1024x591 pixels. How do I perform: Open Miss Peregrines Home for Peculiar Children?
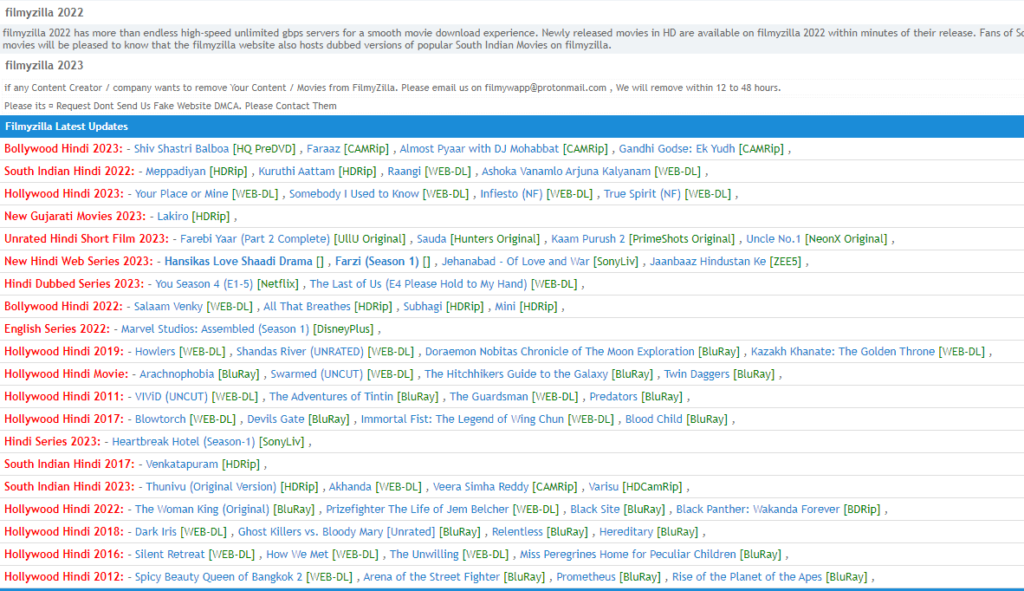pos(628,554)
